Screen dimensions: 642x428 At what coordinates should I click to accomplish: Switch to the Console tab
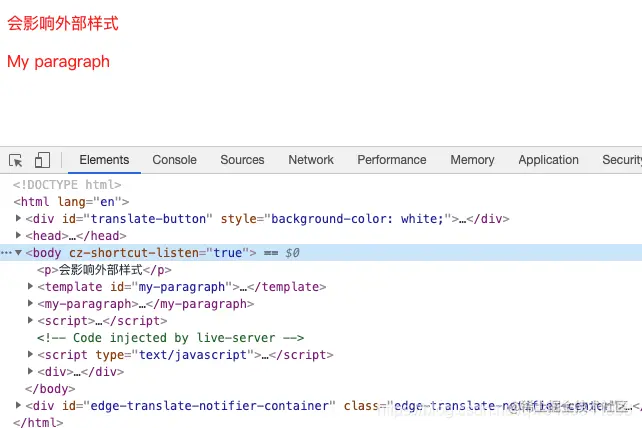(174, 160)
